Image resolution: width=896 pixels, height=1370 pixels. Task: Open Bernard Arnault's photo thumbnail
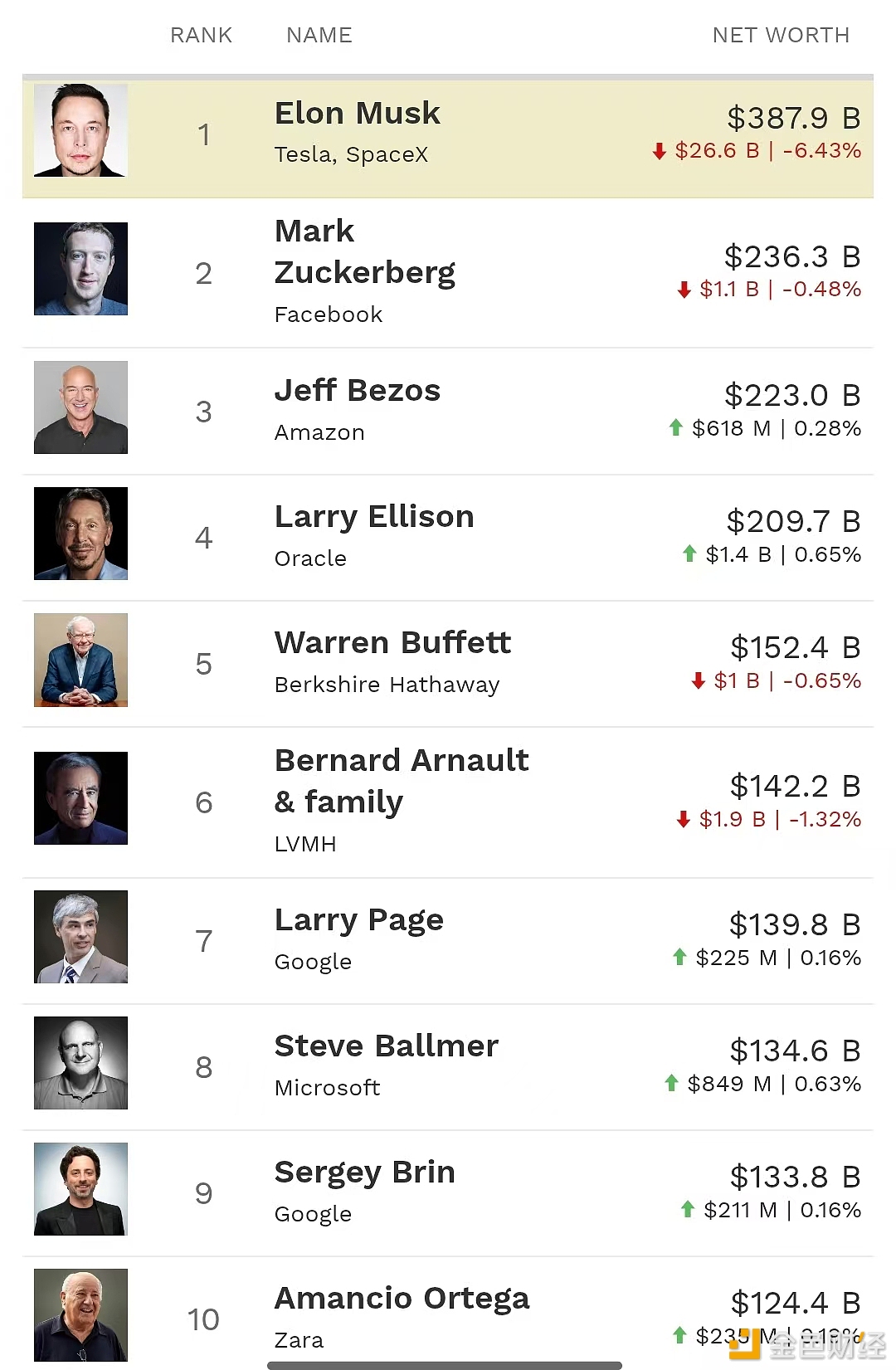click(x=80, y=798)
